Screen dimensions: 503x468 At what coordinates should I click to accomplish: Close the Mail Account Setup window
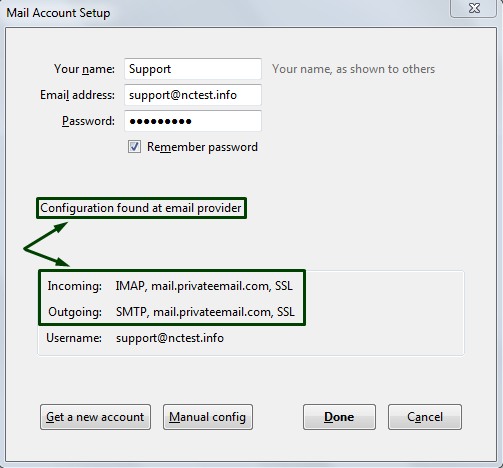(474, 8)
